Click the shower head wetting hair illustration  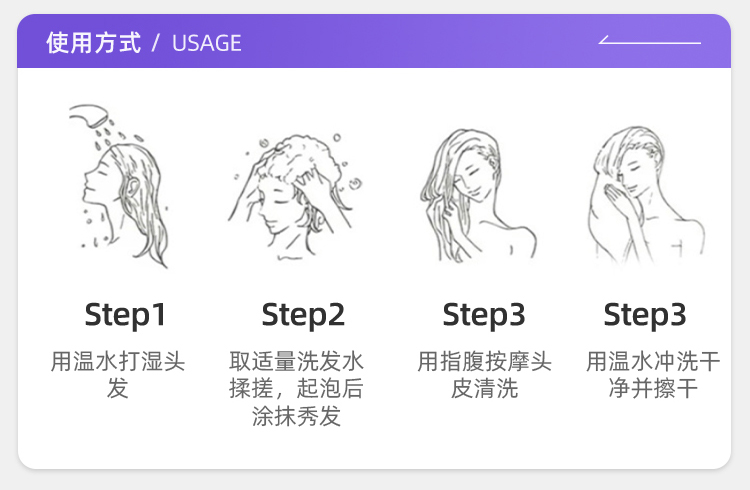[119, 186]
